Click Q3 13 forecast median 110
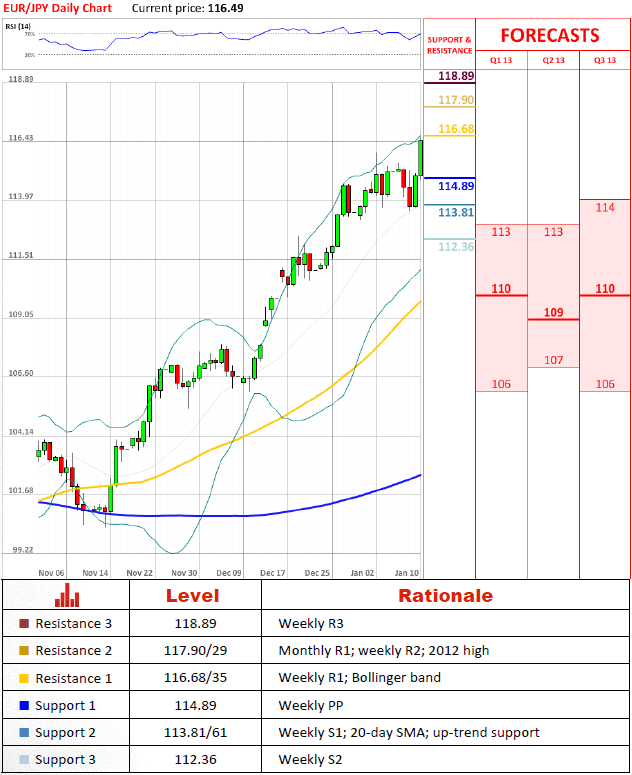The image size is (632, 775). pyautogui.click(x=605, y=289)
